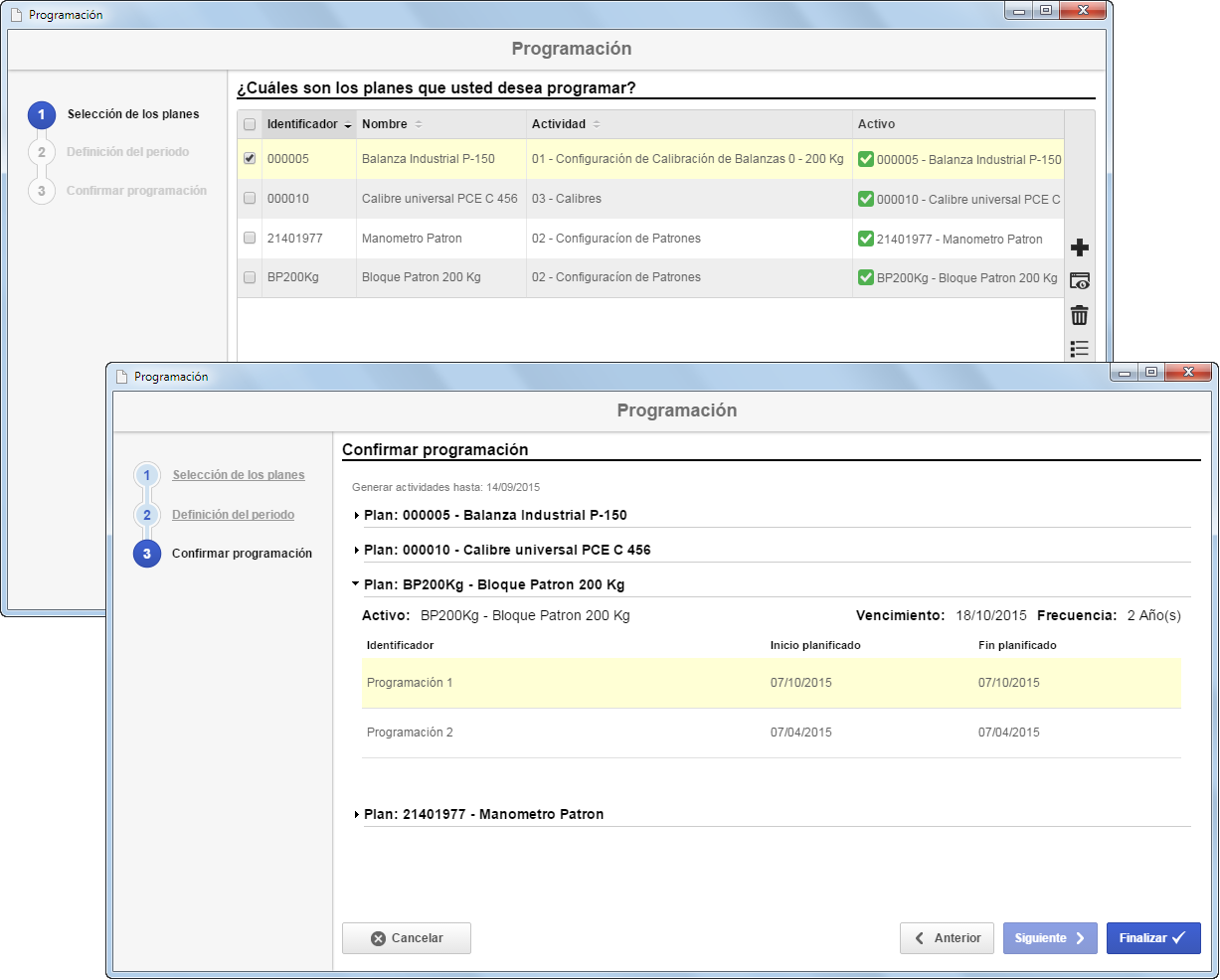The width and height of the screenshot is (1220, 980).
Task: Click step 2 circle in back window
Action: coord(41,152)
